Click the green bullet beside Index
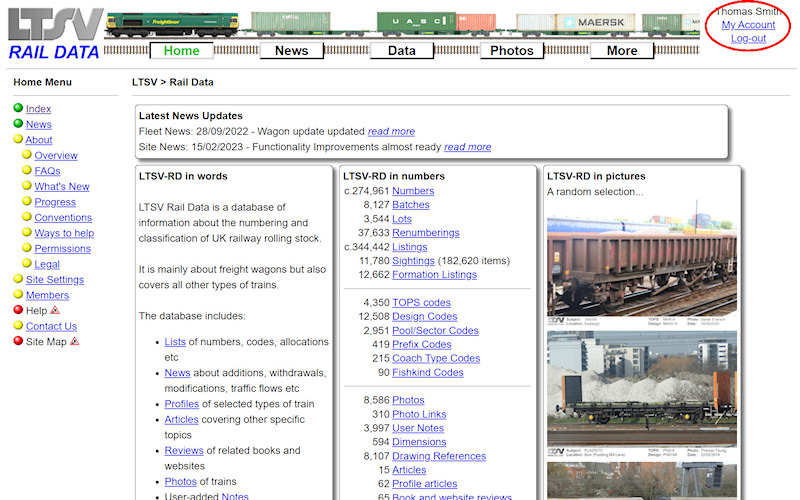This screenshot has height=500, width=800. [18, 109]
